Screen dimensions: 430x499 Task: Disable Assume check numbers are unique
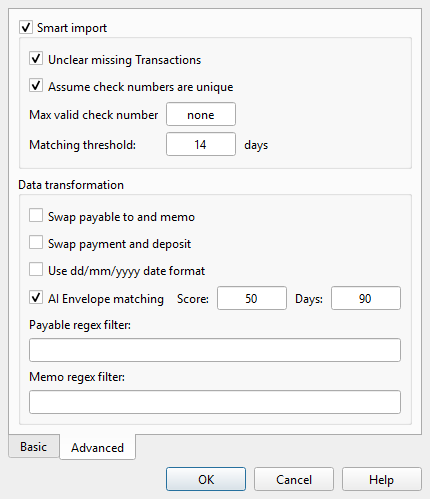[x=36, y=86]
